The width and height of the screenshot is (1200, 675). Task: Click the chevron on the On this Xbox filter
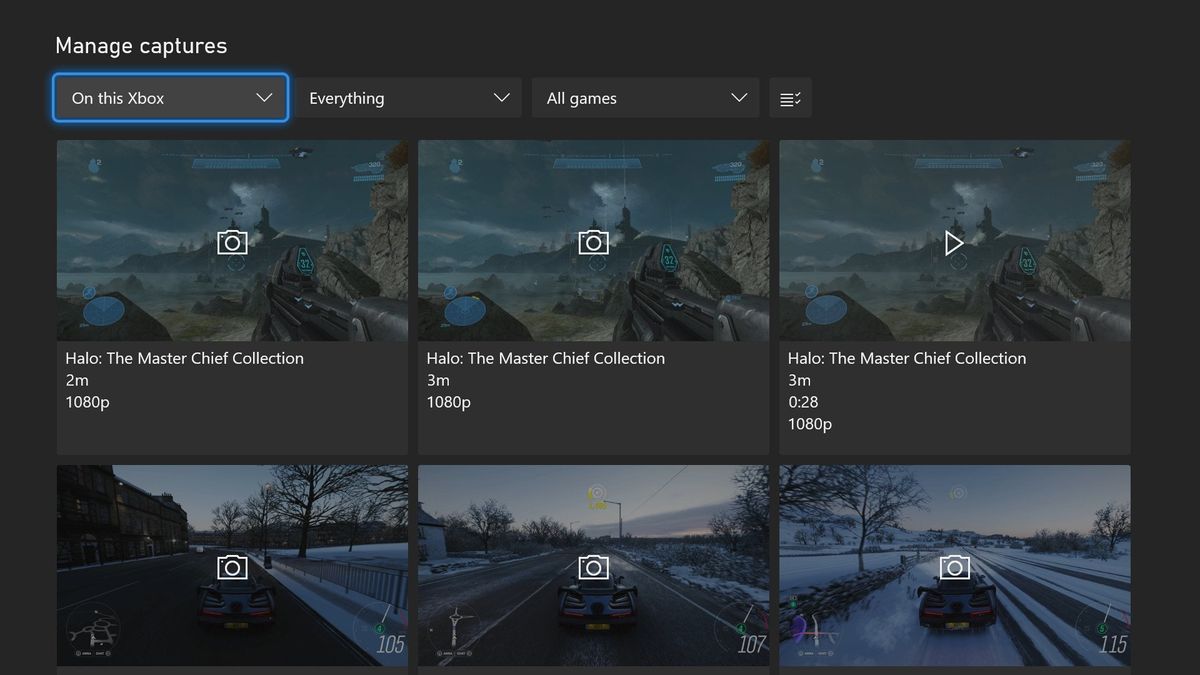click(x=264, y=97)
